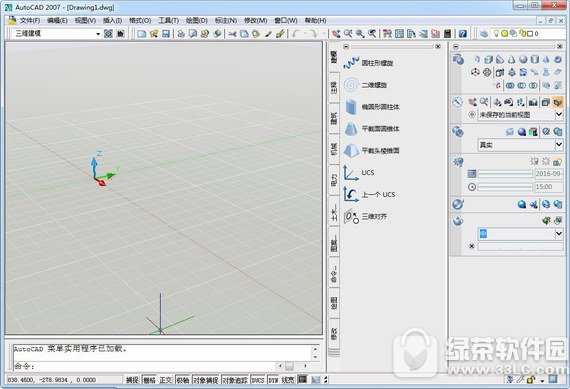Image resolution: width=570 pixels, height=389 pixels.
Task: Collapse tool palette using its minus button
Action: [346, 47]
